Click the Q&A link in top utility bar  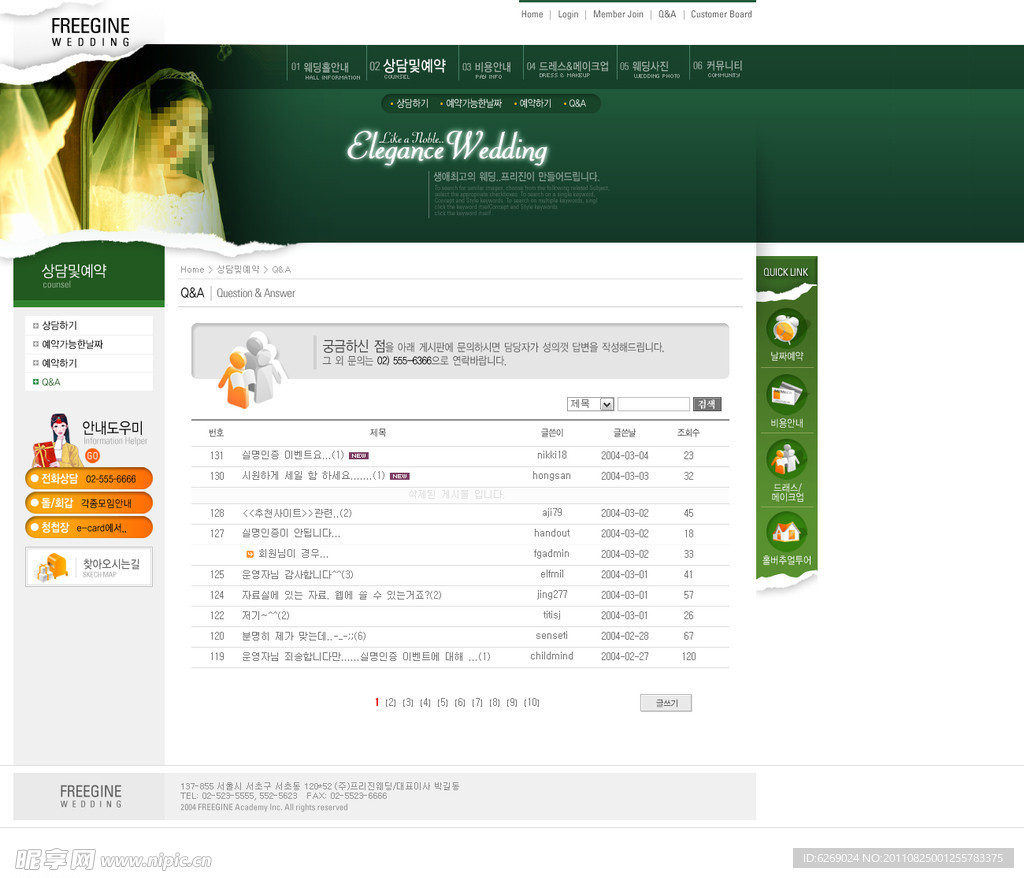[x=667, y=14]
